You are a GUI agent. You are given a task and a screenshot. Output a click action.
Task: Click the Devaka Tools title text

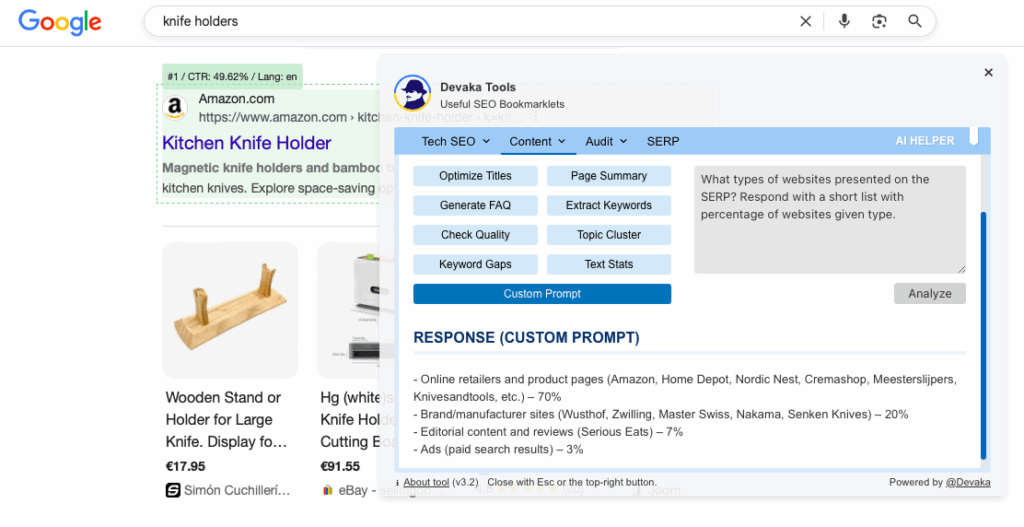[x=478, y=87]
